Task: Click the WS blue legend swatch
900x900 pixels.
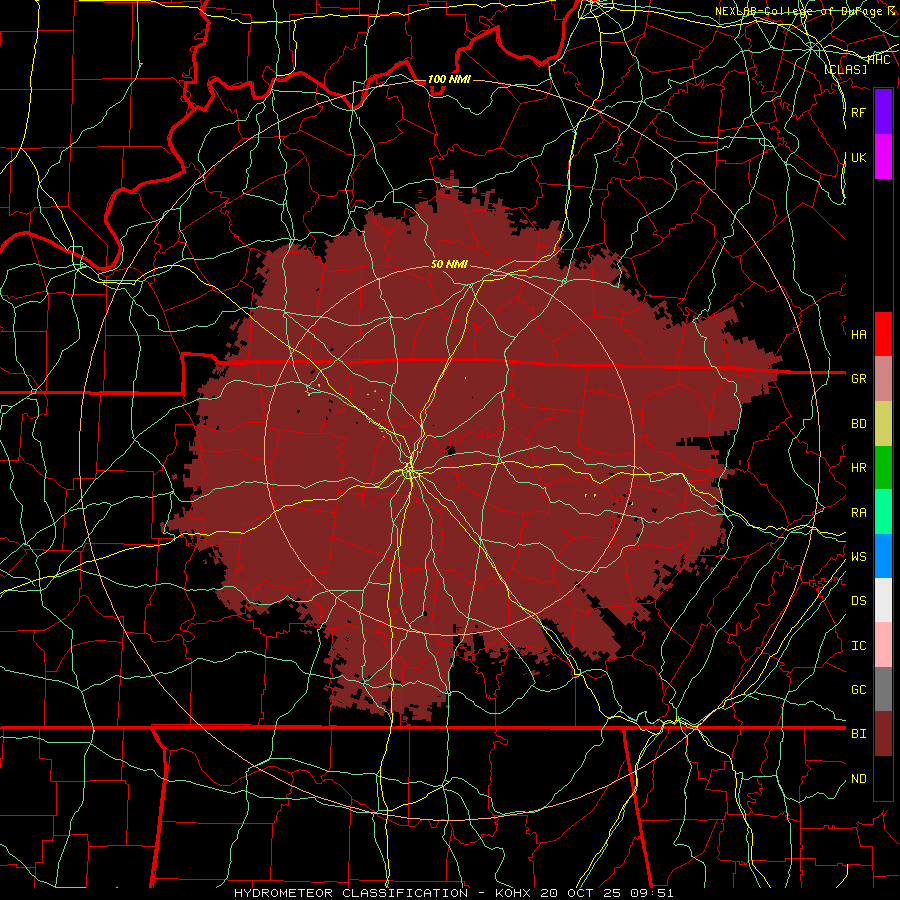Action: (x=883, y=556)
